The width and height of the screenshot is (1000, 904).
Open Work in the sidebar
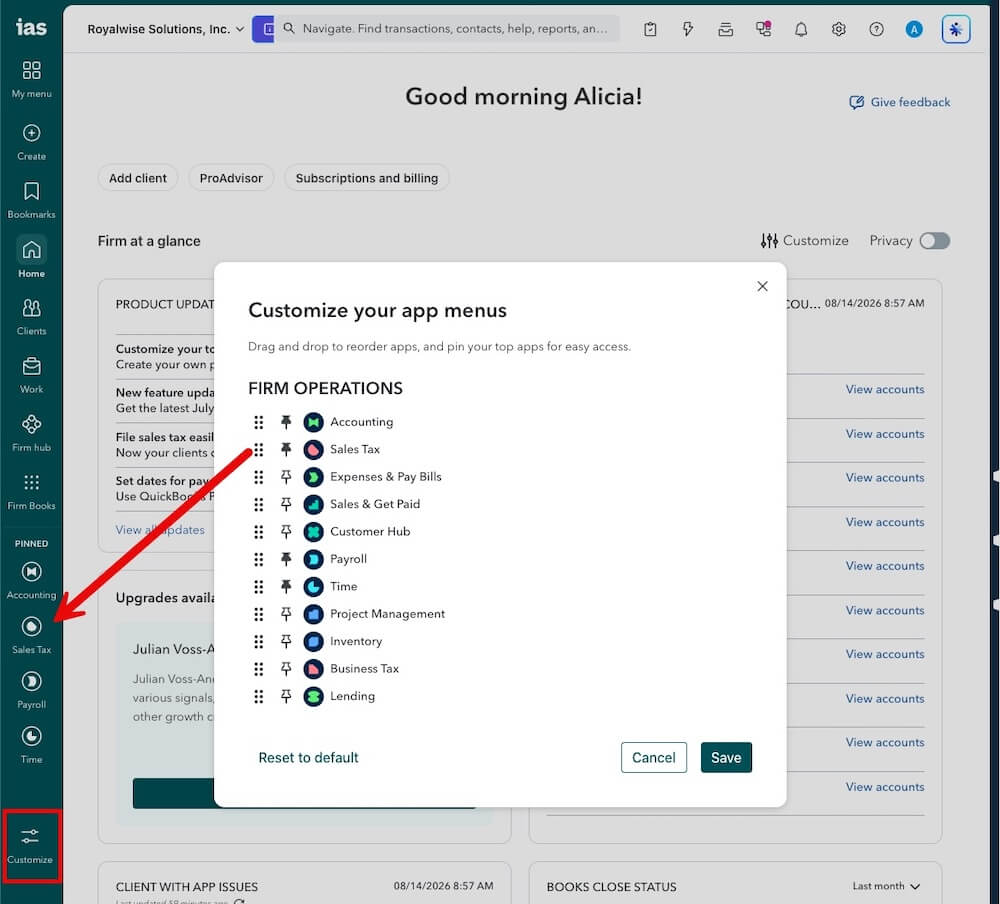31,376
